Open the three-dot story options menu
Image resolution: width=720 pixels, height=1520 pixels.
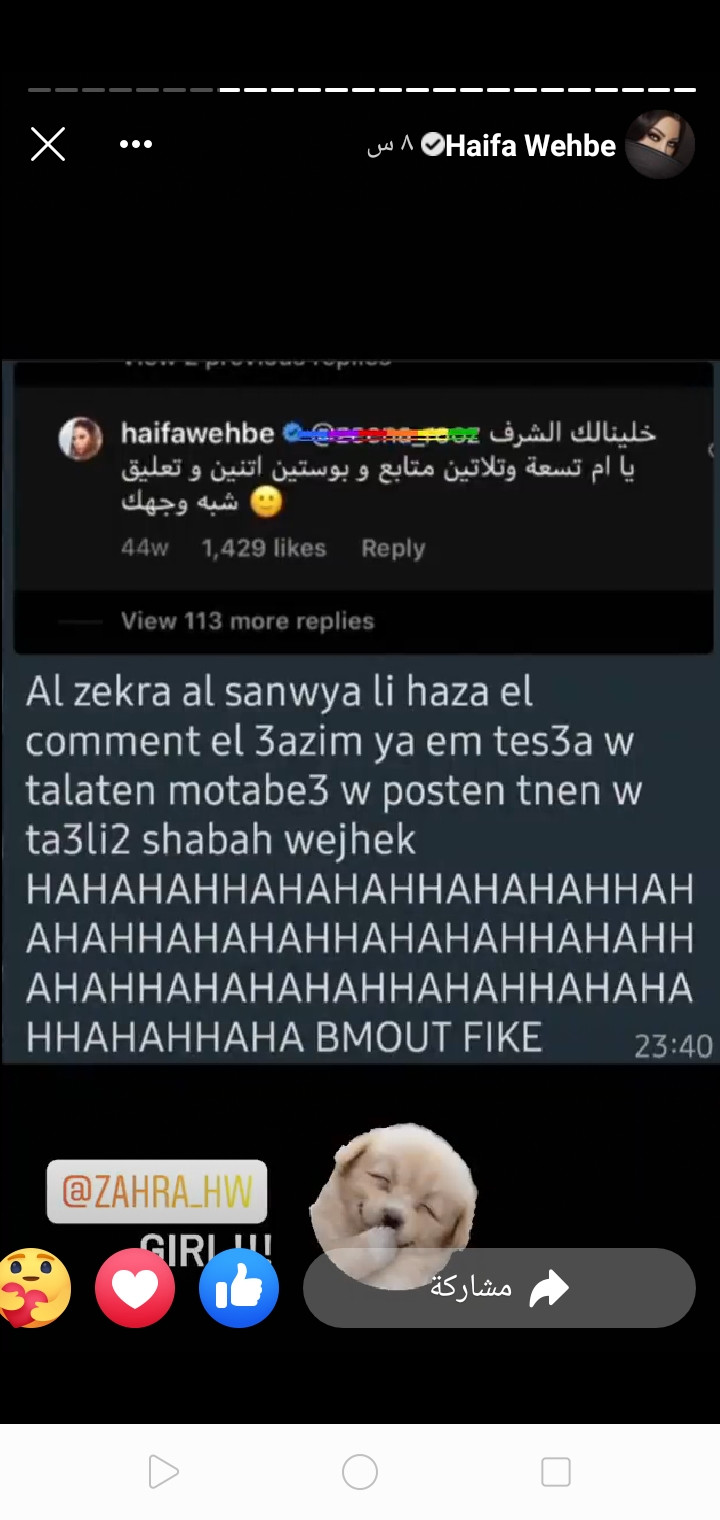pyautogui.click(x=136, y=145)
